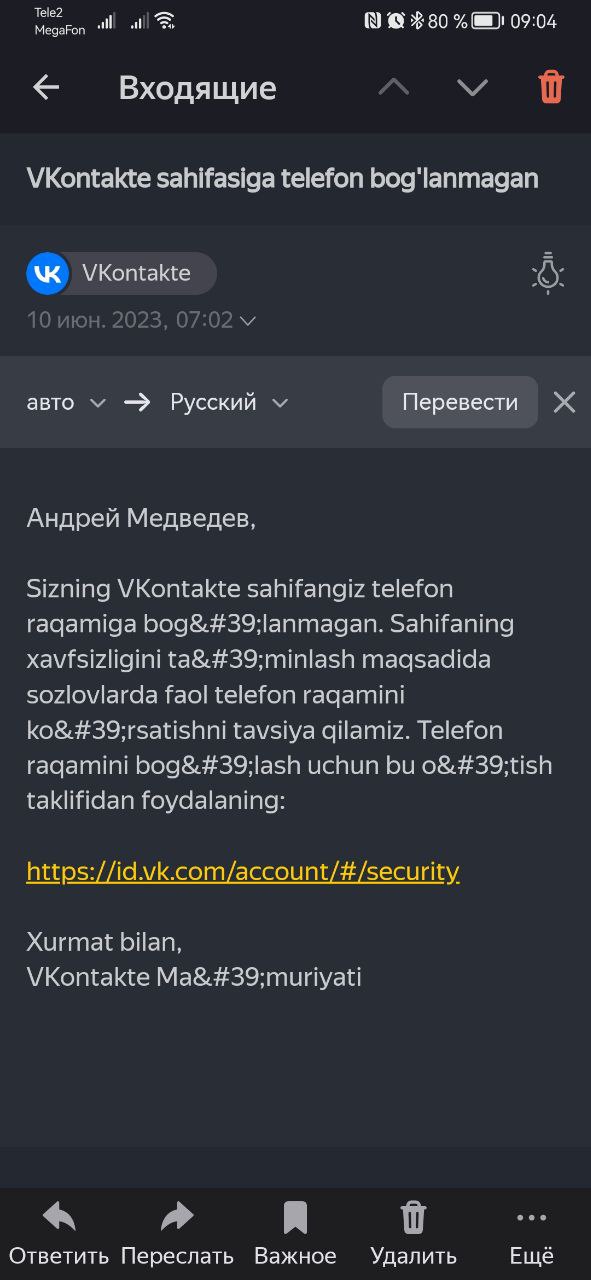The image size is (591, 1280).
Task: Tap the battery indicator in status bar
Action: 487,21
